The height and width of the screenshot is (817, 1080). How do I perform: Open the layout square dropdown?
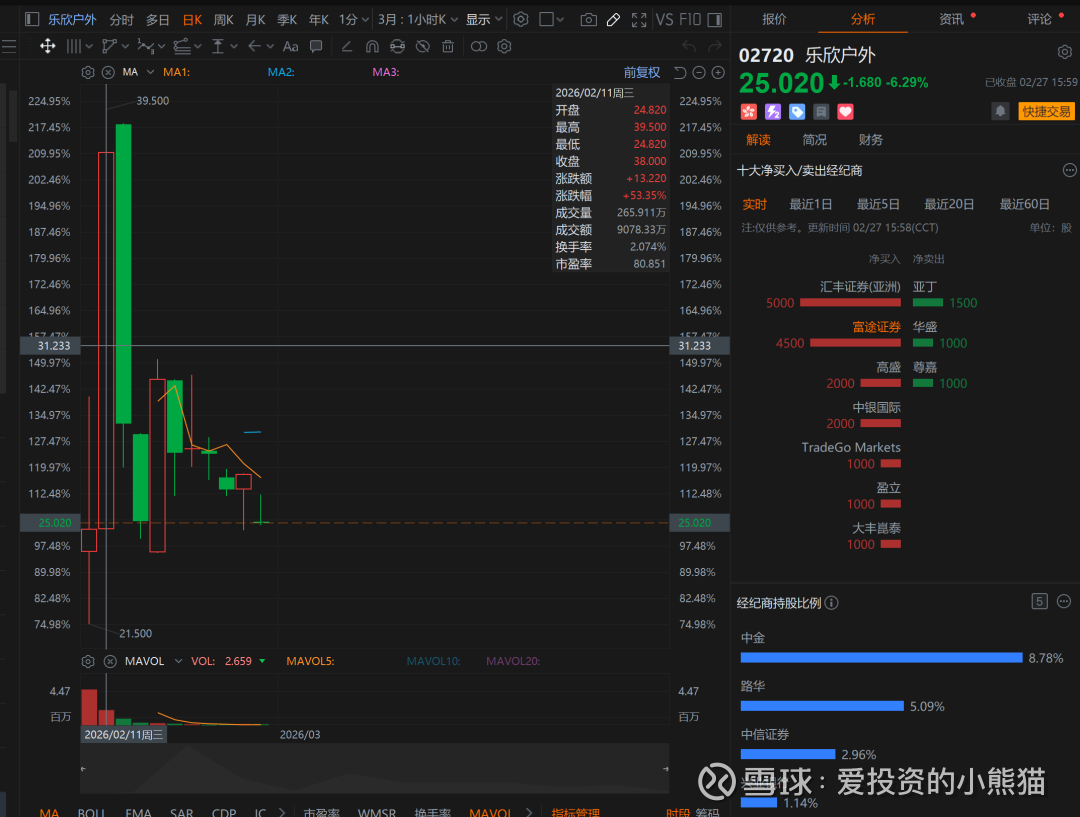tap(551, 19)
